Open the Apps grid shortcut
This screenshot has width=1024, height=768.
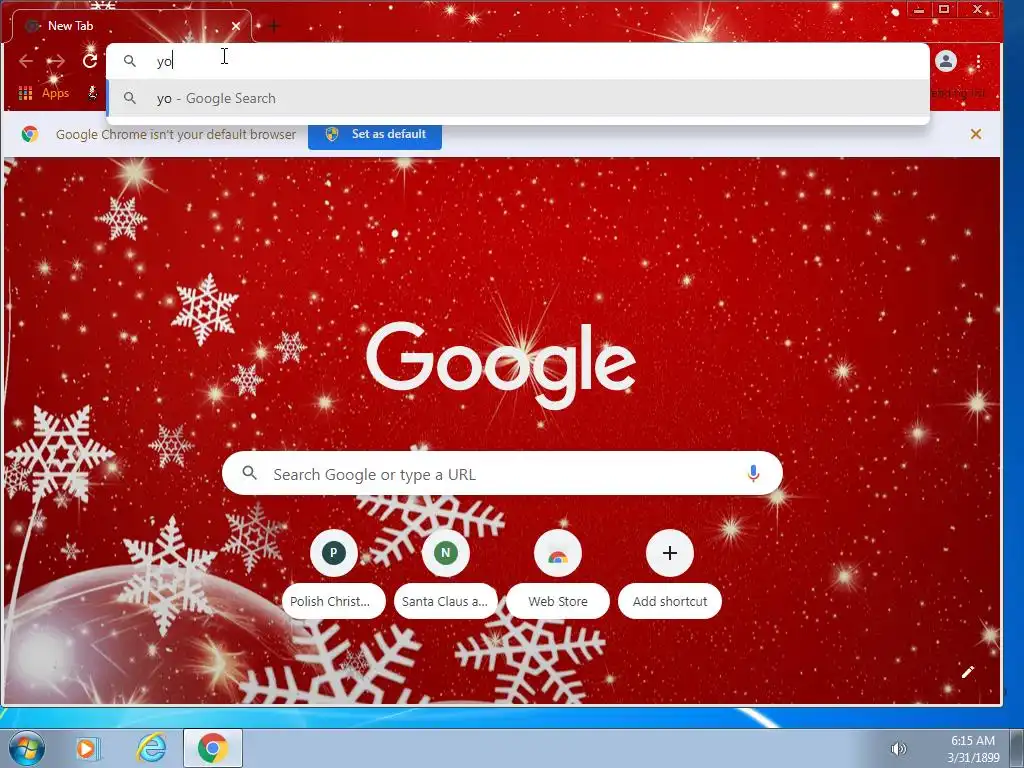[25, 93]
